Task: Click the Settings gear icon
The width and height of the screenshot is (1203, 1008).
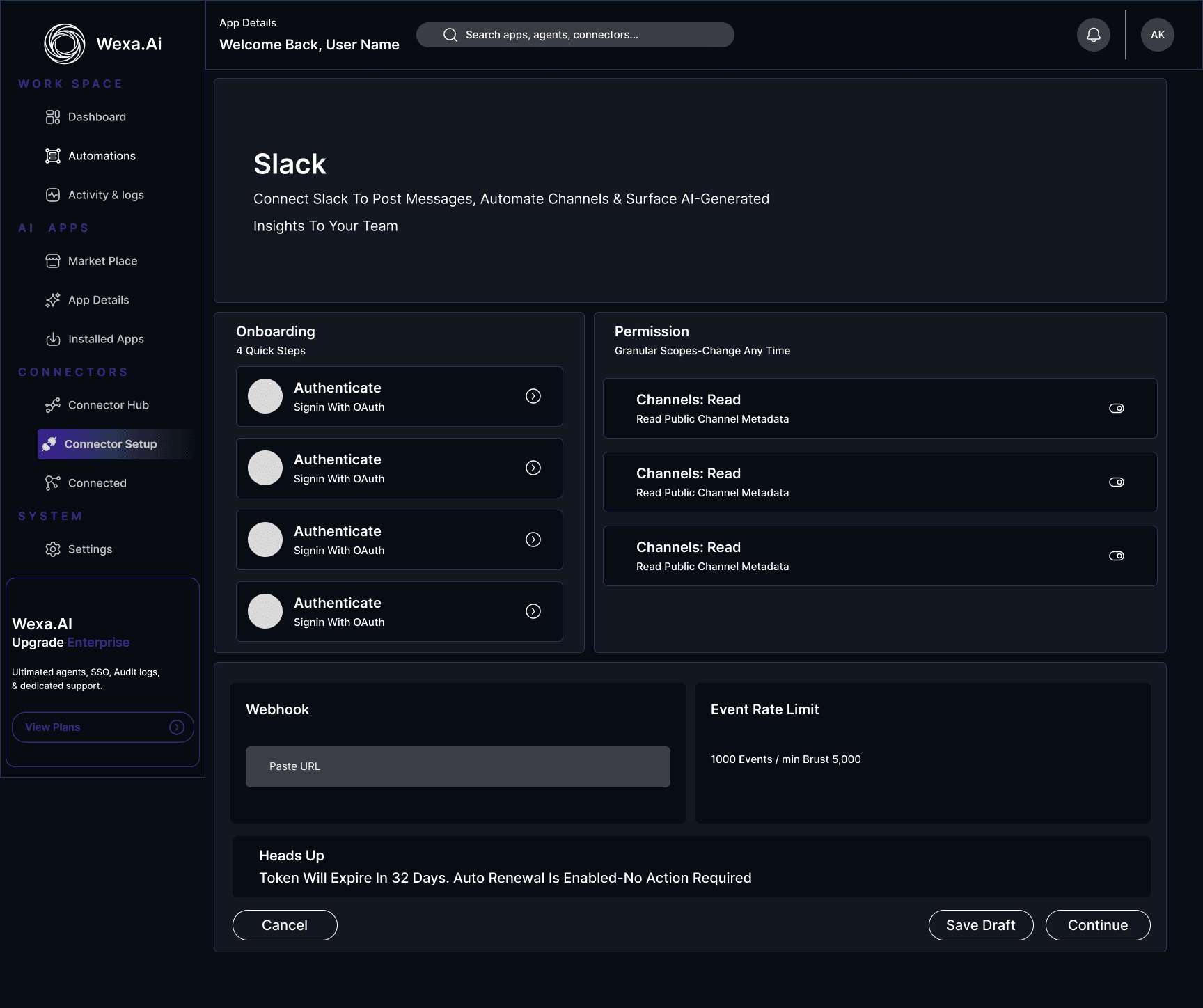Action: (53, 549)
